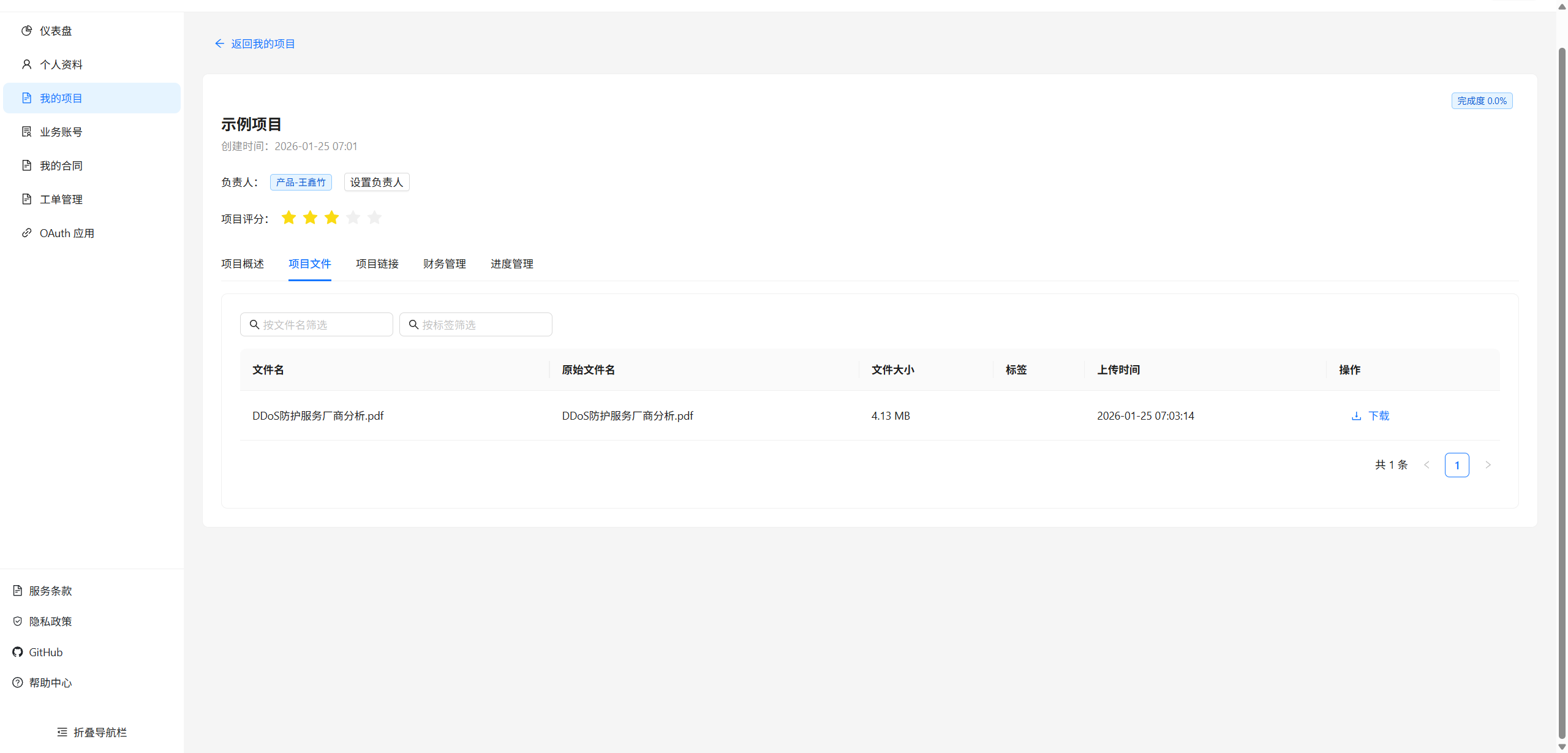Open the 财务管理 tab

445,264
